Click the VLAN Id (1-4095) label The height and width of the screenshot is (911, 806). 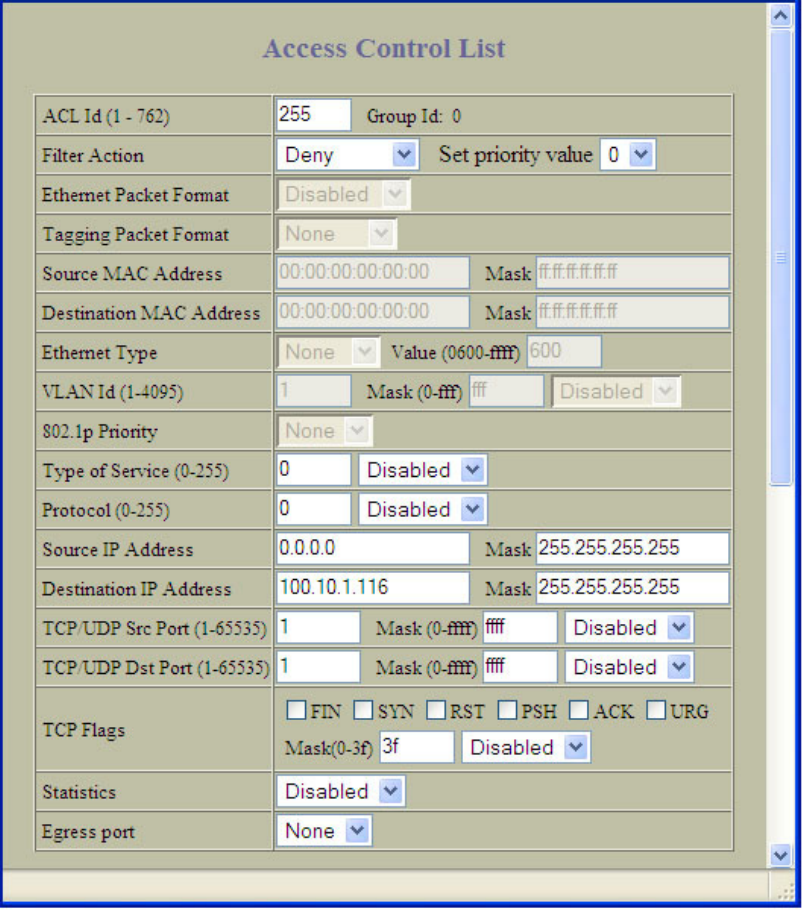[113, 392]
